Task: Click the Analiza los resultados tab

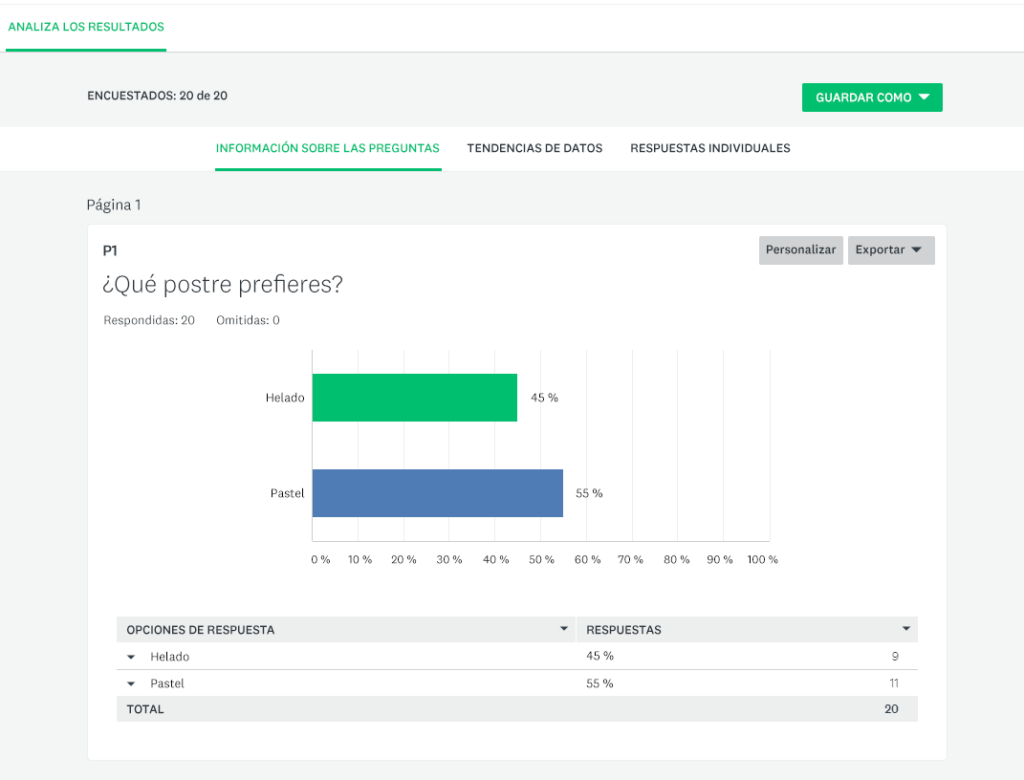Action: coord(86,27)
